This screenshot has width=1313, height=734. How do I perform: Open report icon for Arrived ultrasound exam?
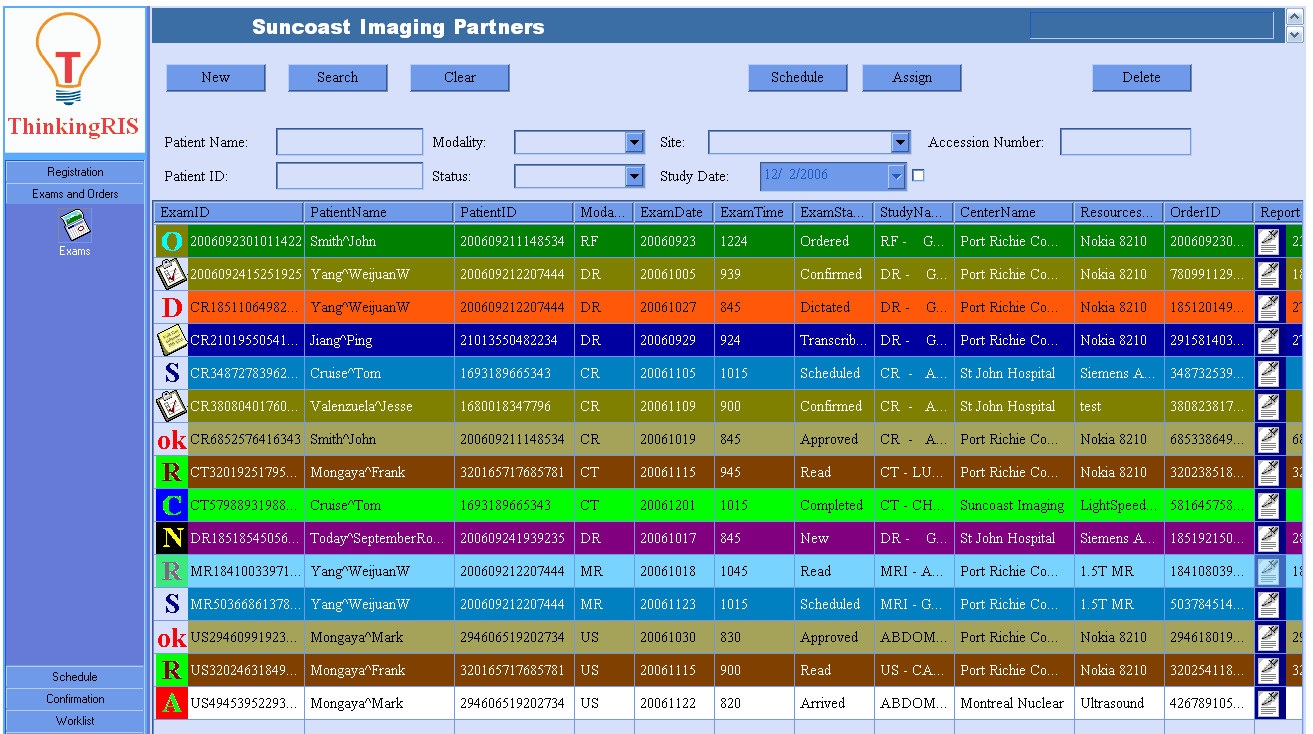click(x=1268, y=703)
